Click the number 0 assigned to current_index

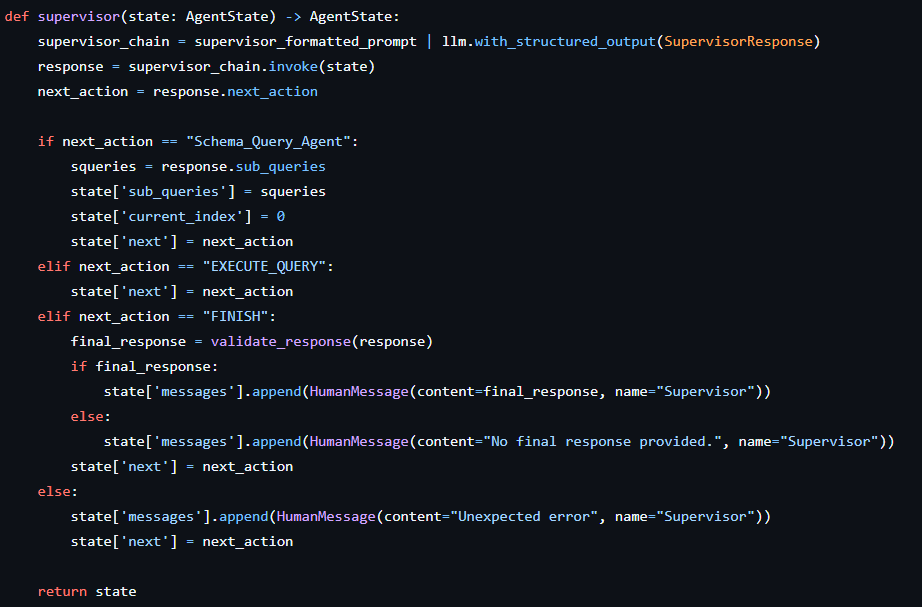click(281, 216)
